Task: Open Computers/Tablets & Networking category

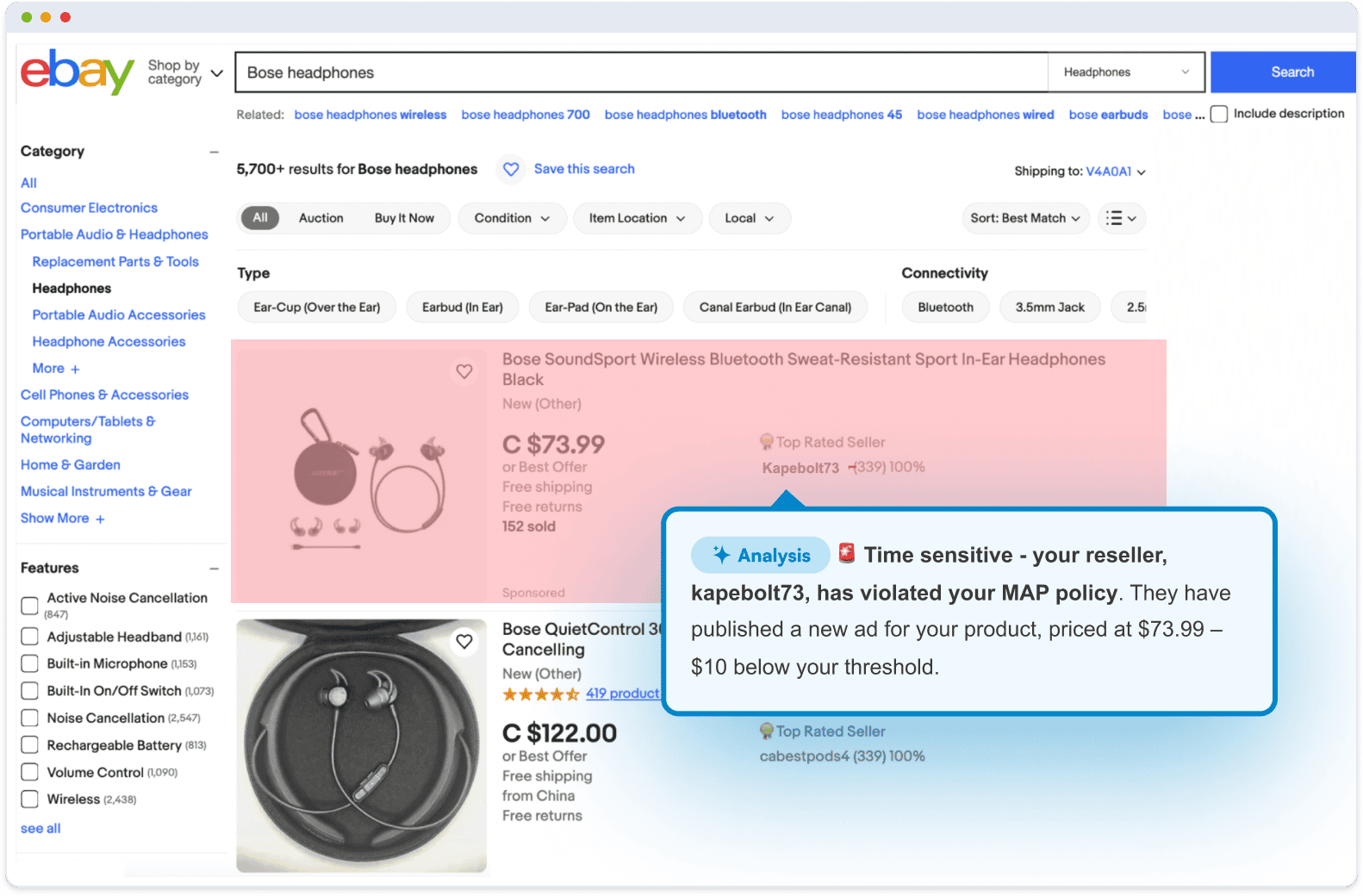Action: [x=88, y=429]
